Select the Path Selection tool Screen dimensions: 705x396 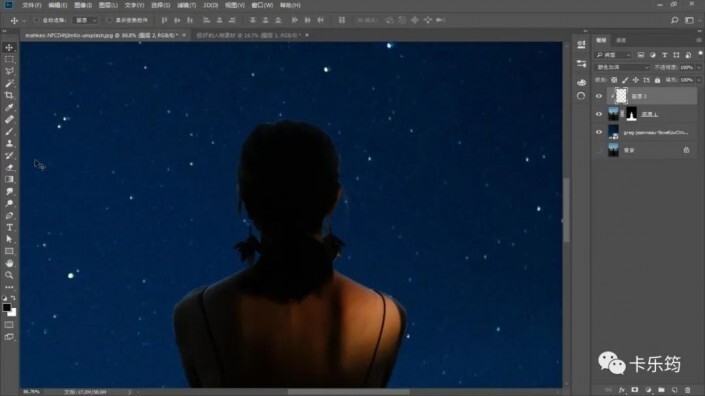point(9,239)
